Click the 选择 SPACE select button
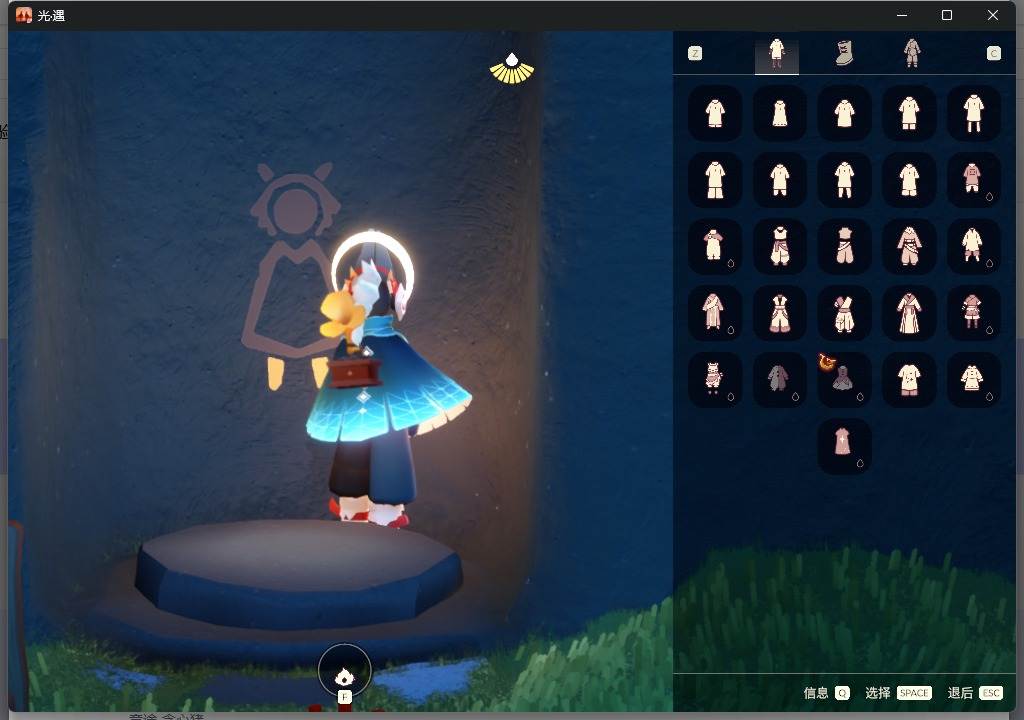 (x=899, y=693)
